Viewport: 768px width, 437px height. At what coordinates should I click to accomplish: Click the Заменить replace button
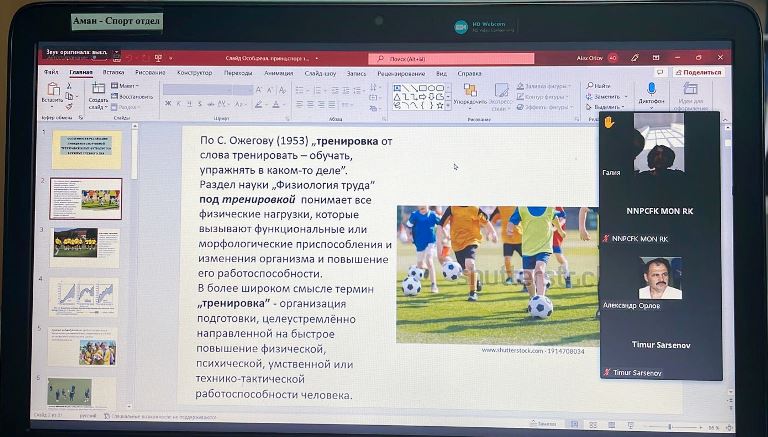click(x=603, y=97)
